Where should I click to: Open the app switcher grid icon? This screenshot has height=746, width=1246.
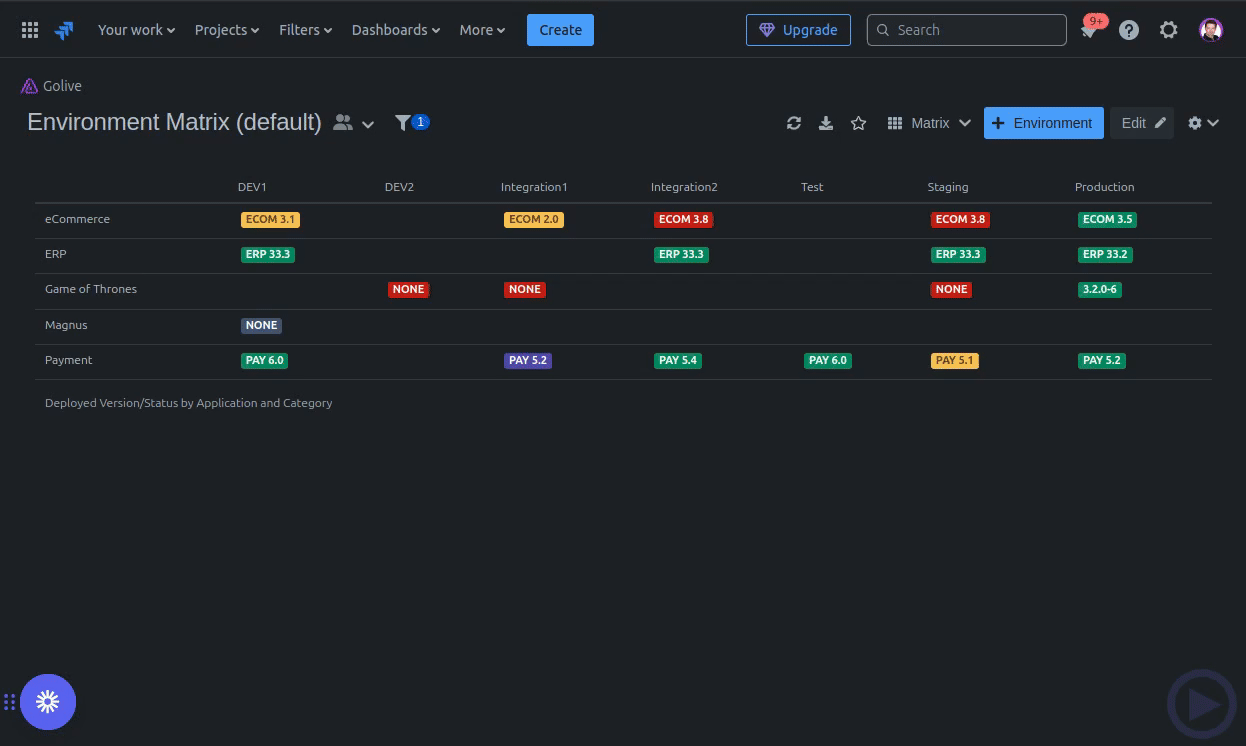pos(30,30)
